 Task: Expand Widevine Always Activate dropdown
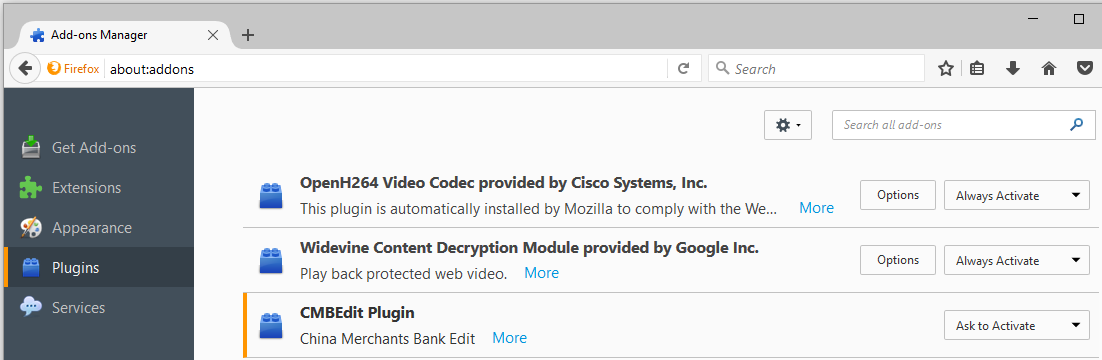pyautogui.click(x=1016, y=260)
